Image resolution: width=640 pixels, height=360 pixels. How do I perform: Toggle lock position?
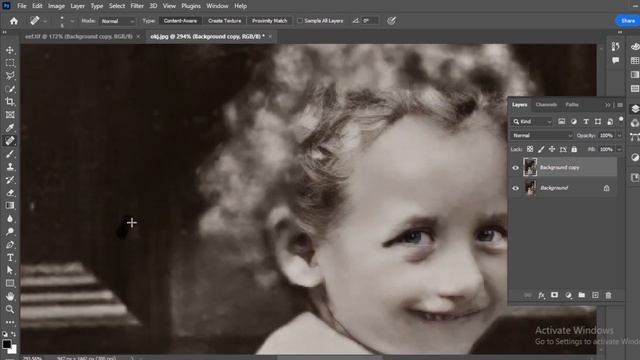(x=552, y=149)
